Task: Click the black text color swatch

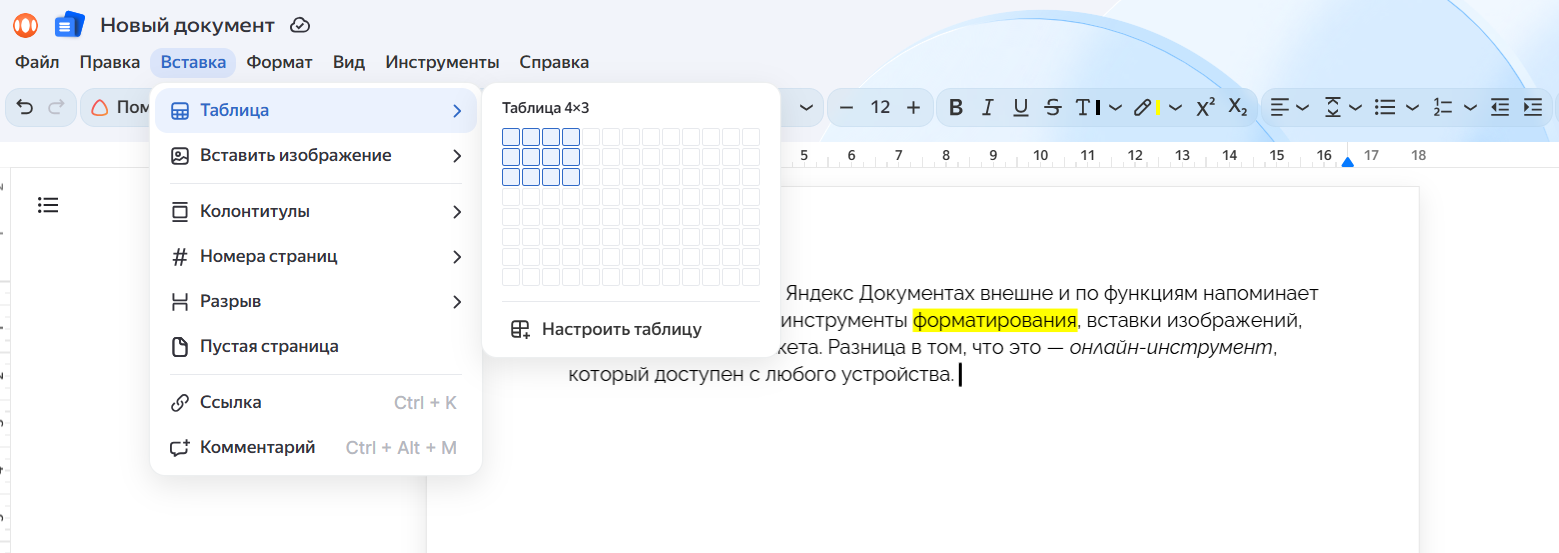Action: 1098,108
